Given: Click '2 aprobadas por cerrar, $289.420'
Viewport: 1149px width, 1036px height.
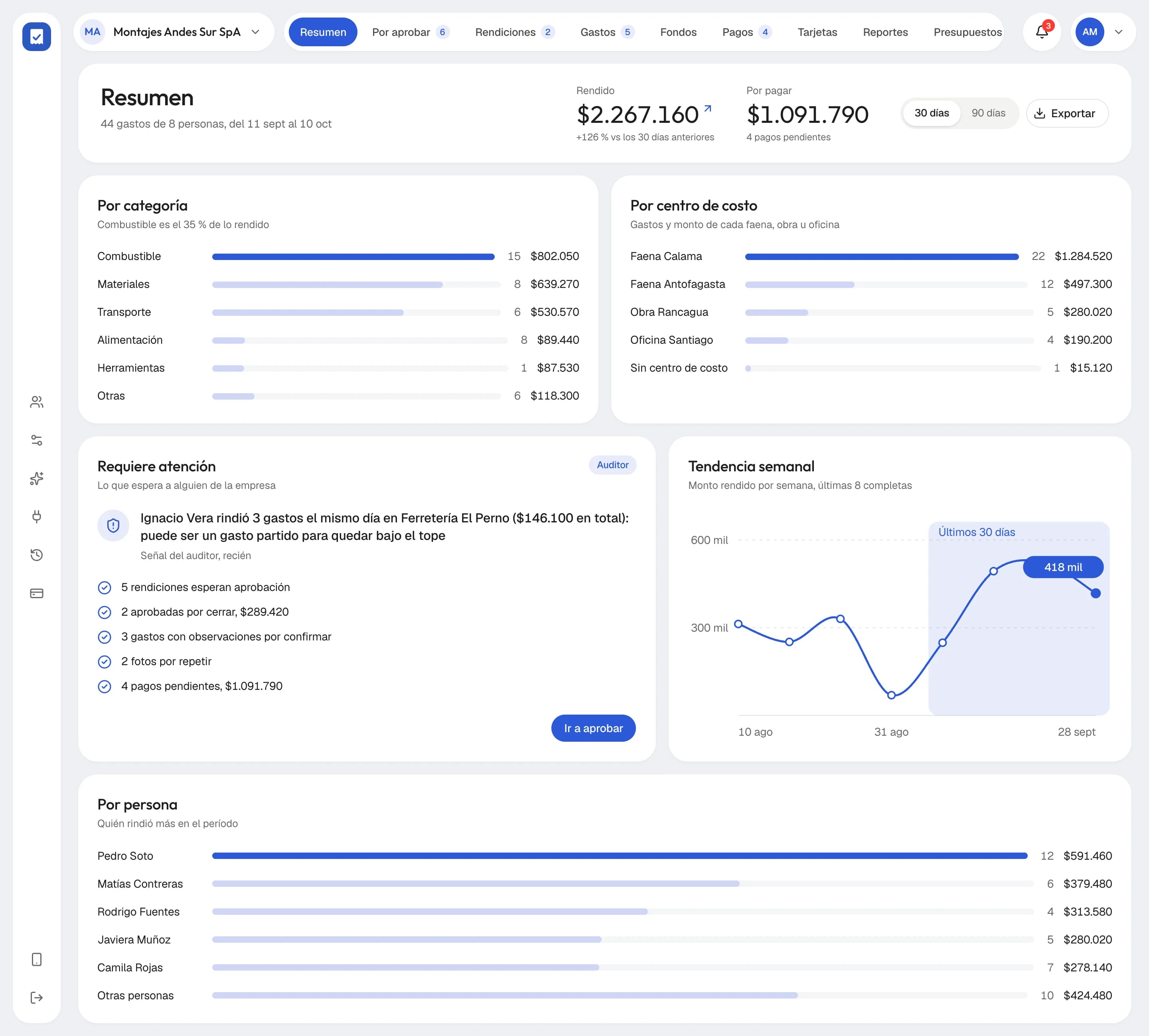Looking at the screenshot, I should 205,612.
